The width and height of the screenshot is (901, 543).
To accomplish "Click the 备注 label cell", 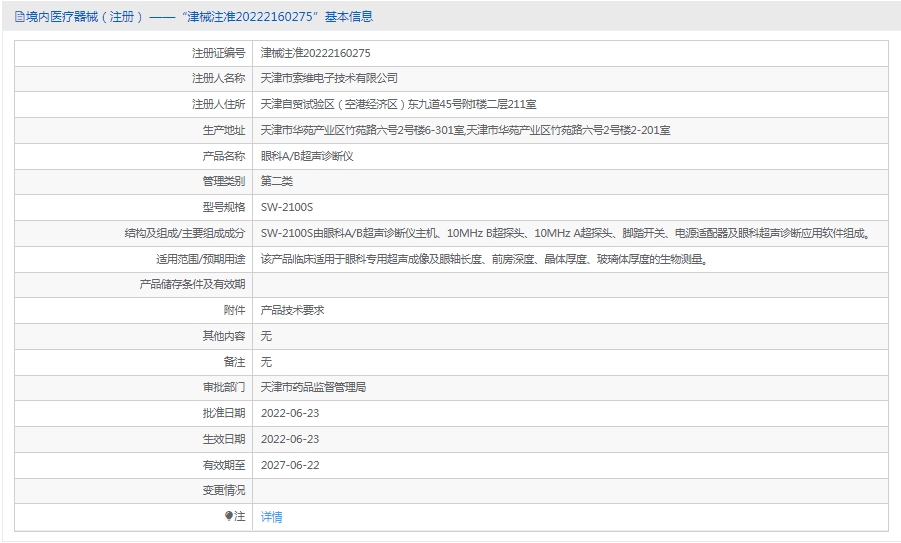I will click(x=134, y=361).
